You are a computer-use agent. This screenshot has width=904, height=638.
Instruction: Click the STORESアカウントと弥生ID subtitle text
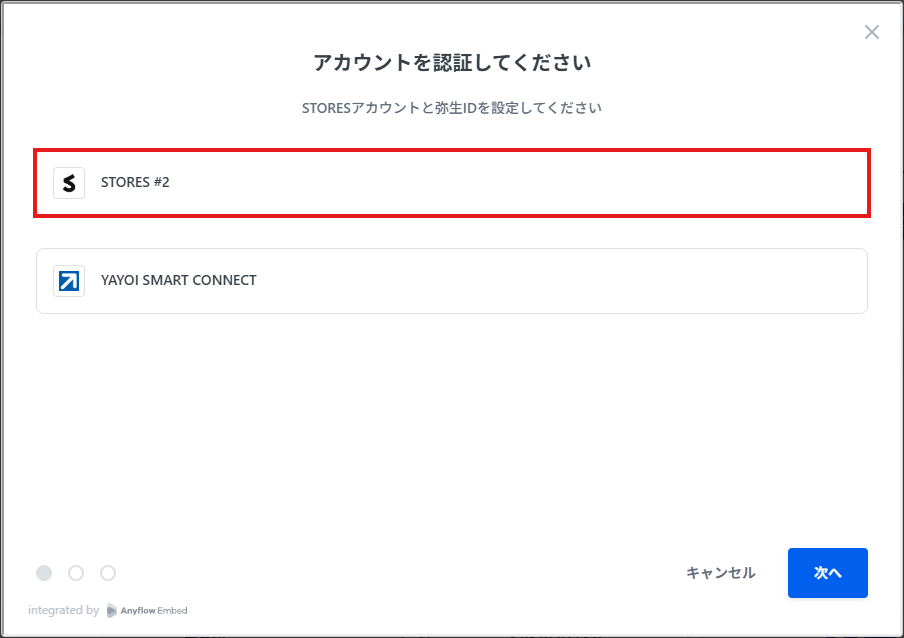click(452, 108)
